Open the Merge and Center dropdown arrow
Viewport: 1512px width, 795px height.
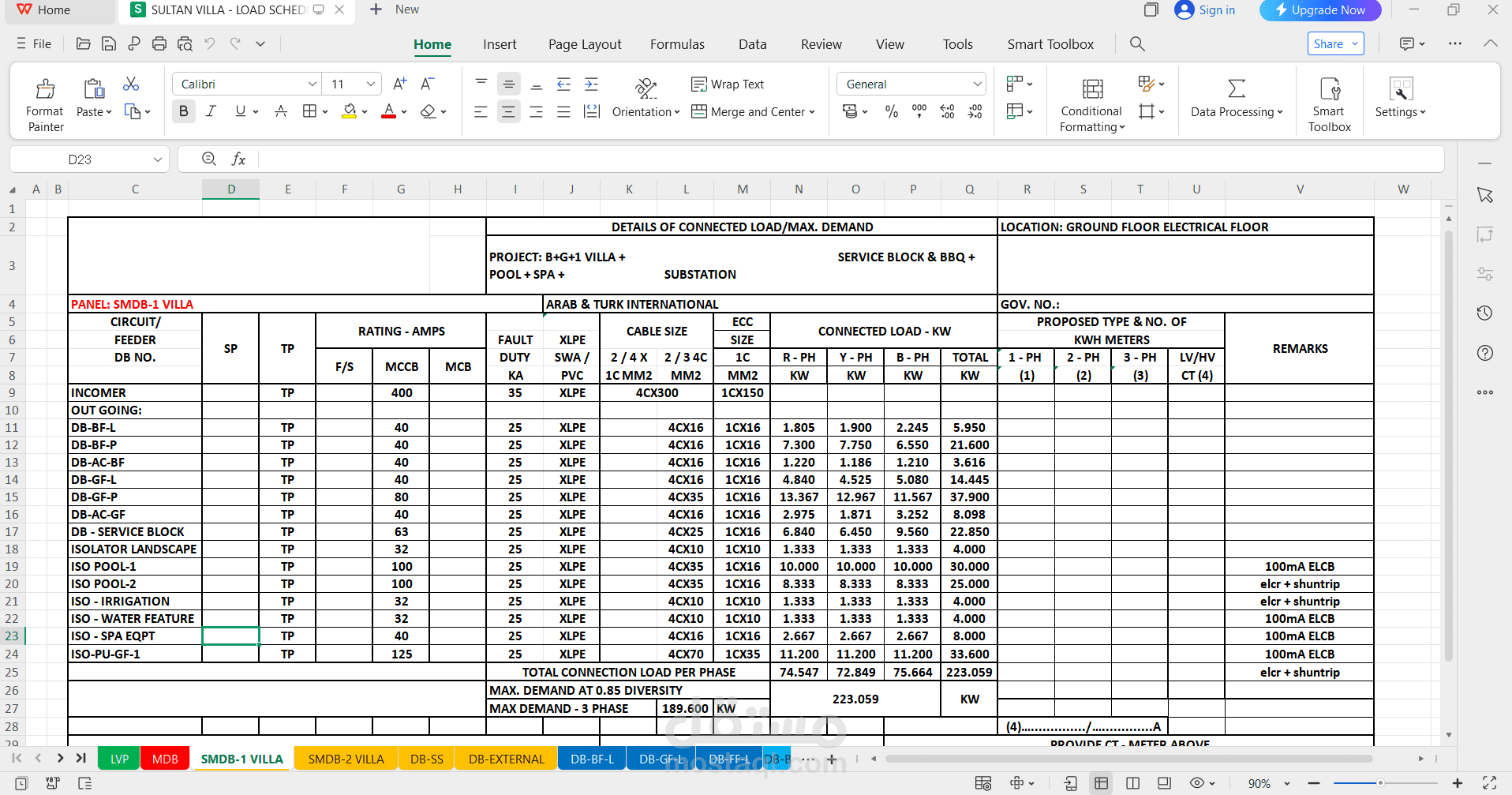click(812, 112)
